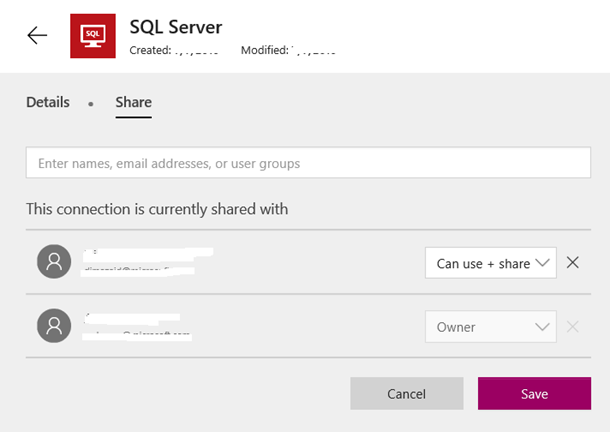Go back using the left arrow icon

click(37, 35)
